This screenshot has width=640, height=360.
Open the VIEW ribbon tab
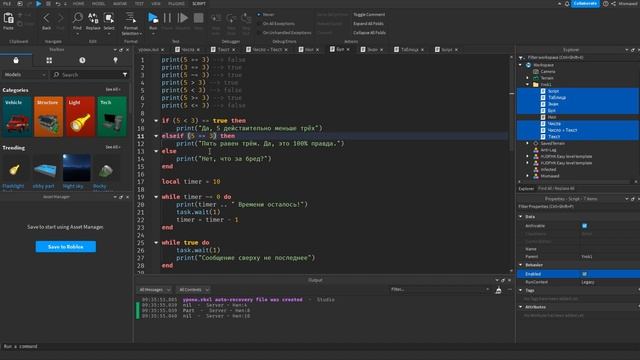point(156,4)
